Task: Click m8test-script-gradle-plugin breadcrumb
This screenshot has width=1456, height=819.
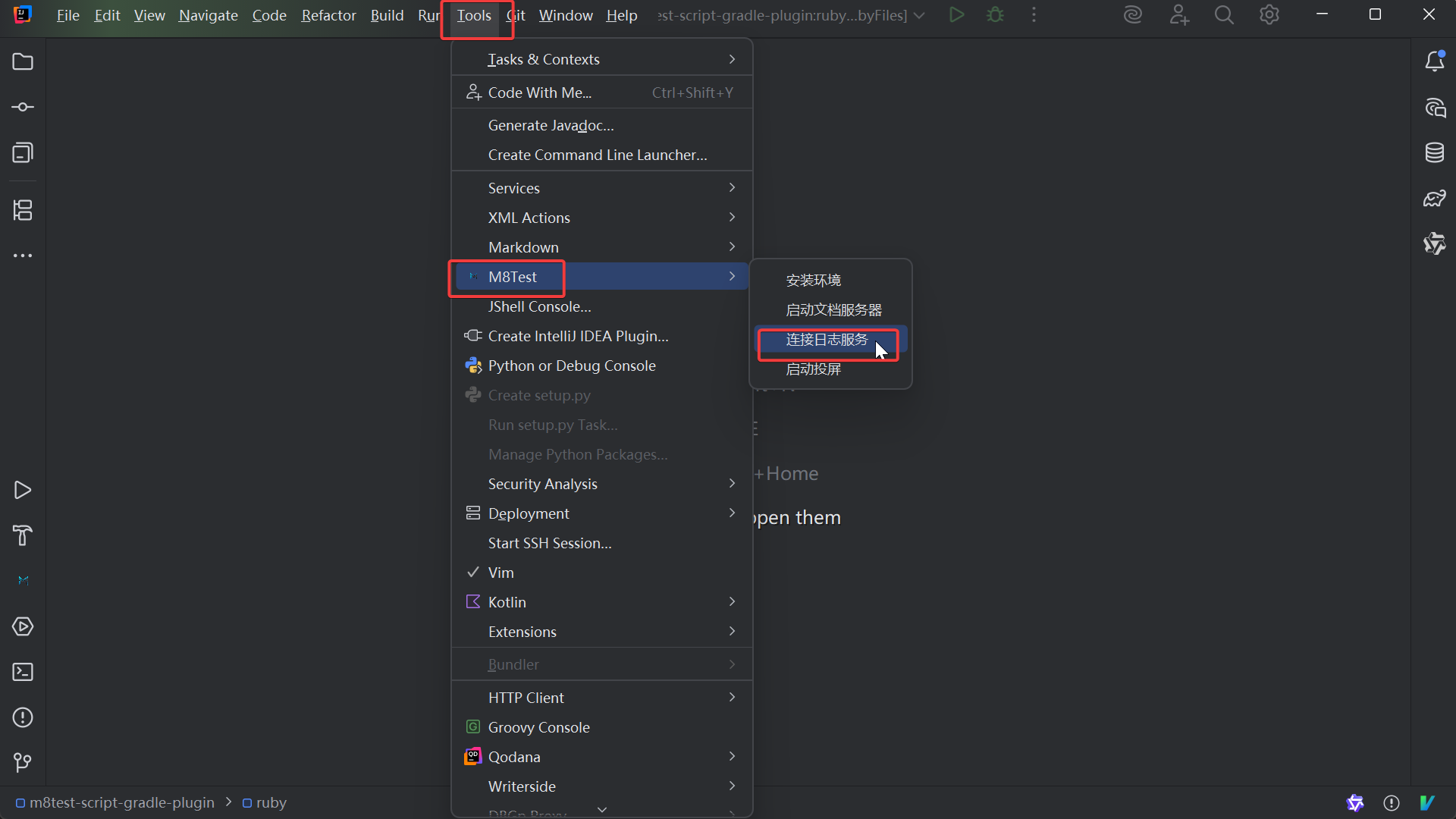Action: click(121, 802)
